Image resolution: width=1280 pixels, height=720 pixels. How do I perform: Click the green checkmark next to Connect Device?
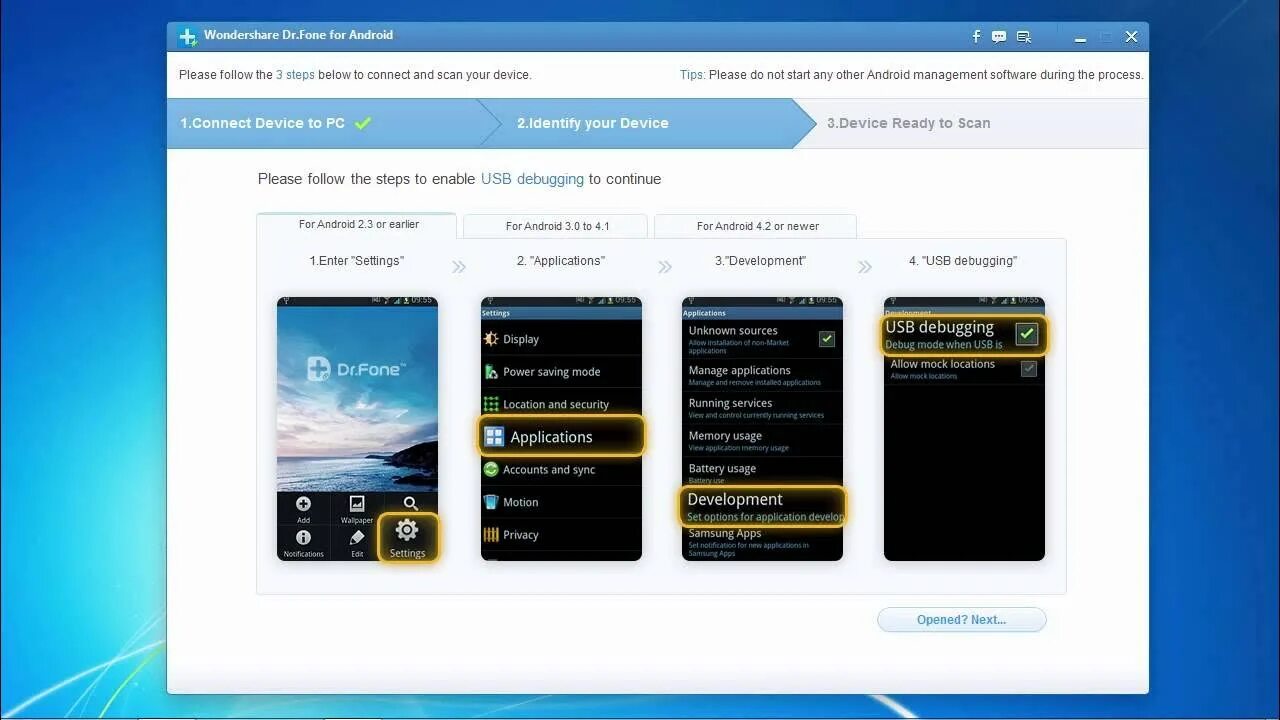363,123
